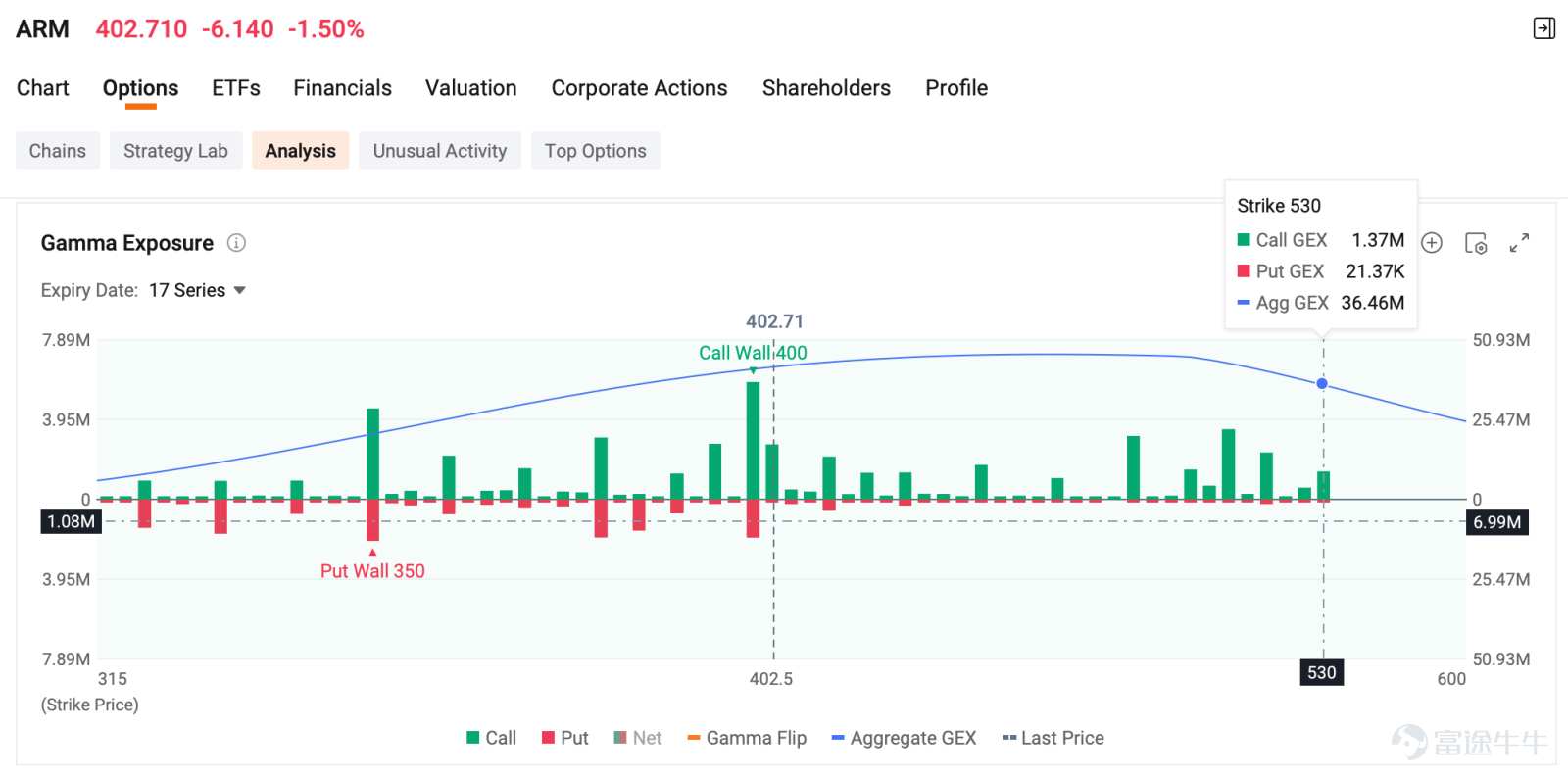This screenshot has width=1568, height=778.
Task: Select the Chains sub-tab
Action: point(58,151)
